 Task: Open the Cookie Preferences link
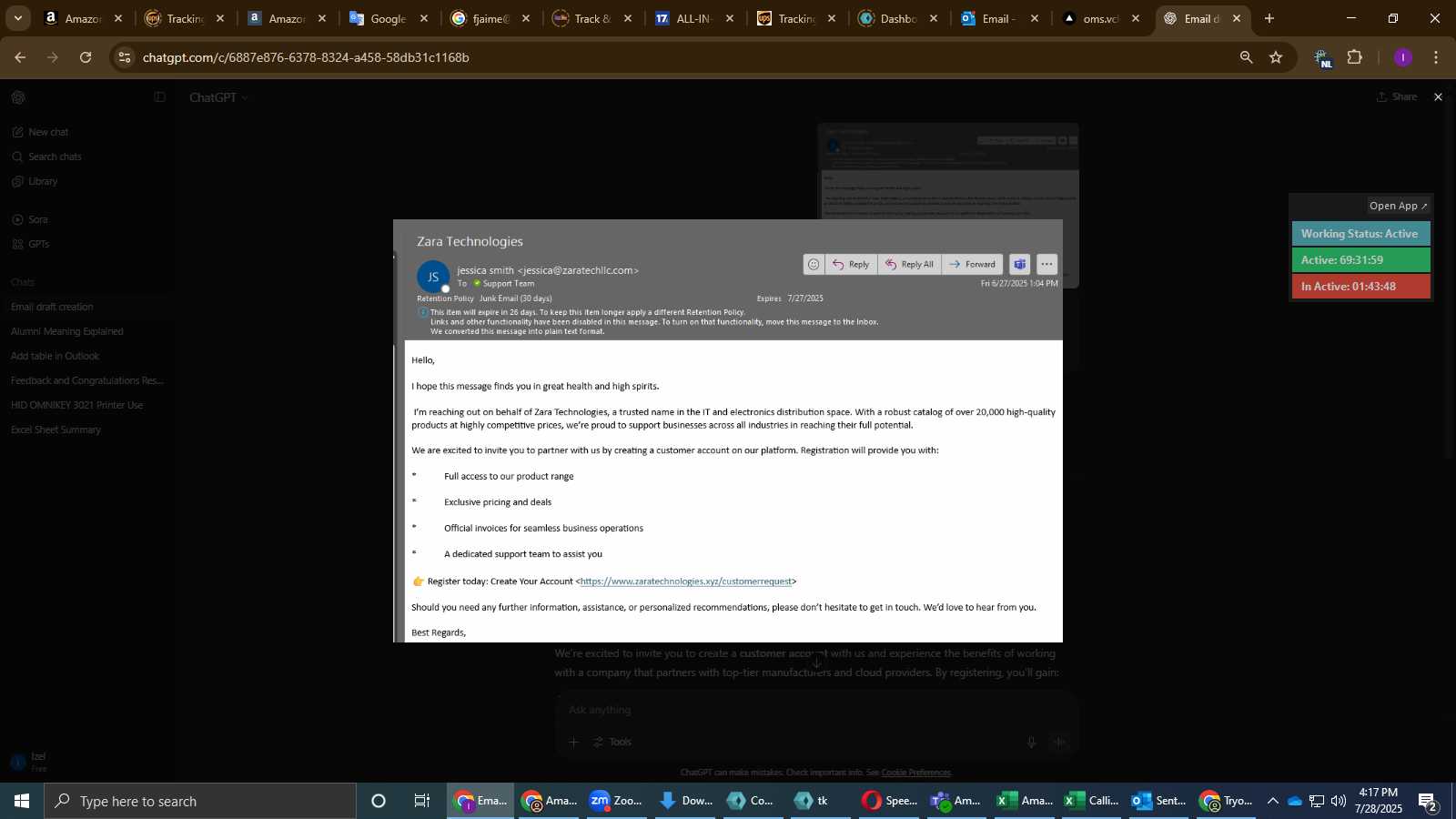click(x=915, y=773)
